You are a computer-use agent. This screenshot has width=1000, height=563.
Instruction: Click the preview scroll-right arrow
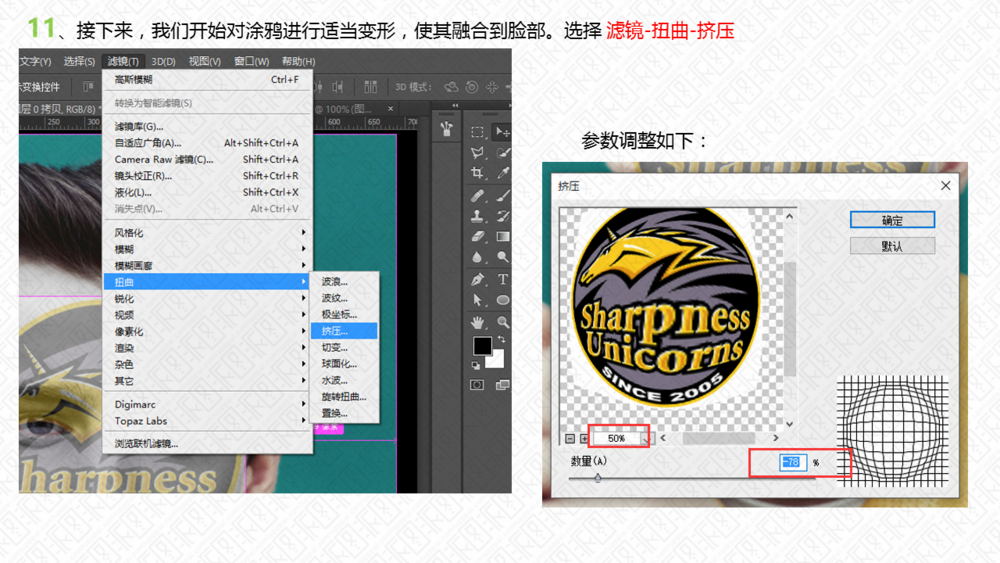pyautogui.click(x=776, y=438)
